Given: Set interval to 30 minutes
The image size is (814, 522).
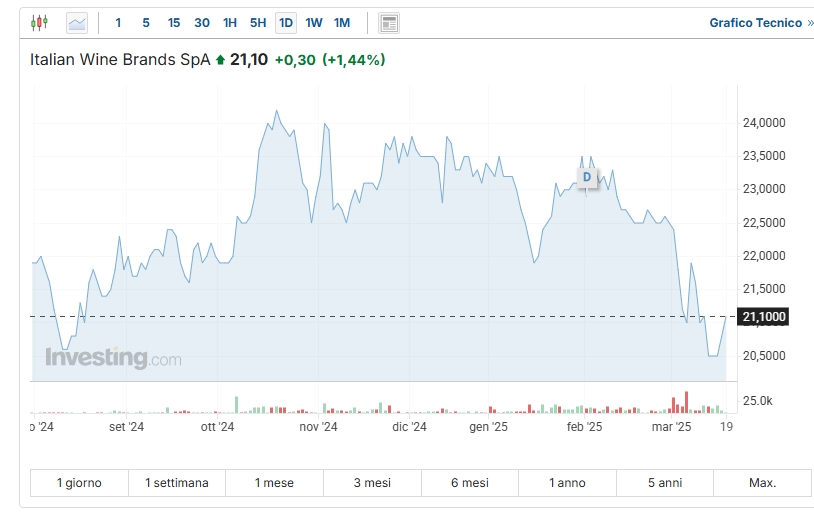Looking at the screenshot, I should [202, 23].
